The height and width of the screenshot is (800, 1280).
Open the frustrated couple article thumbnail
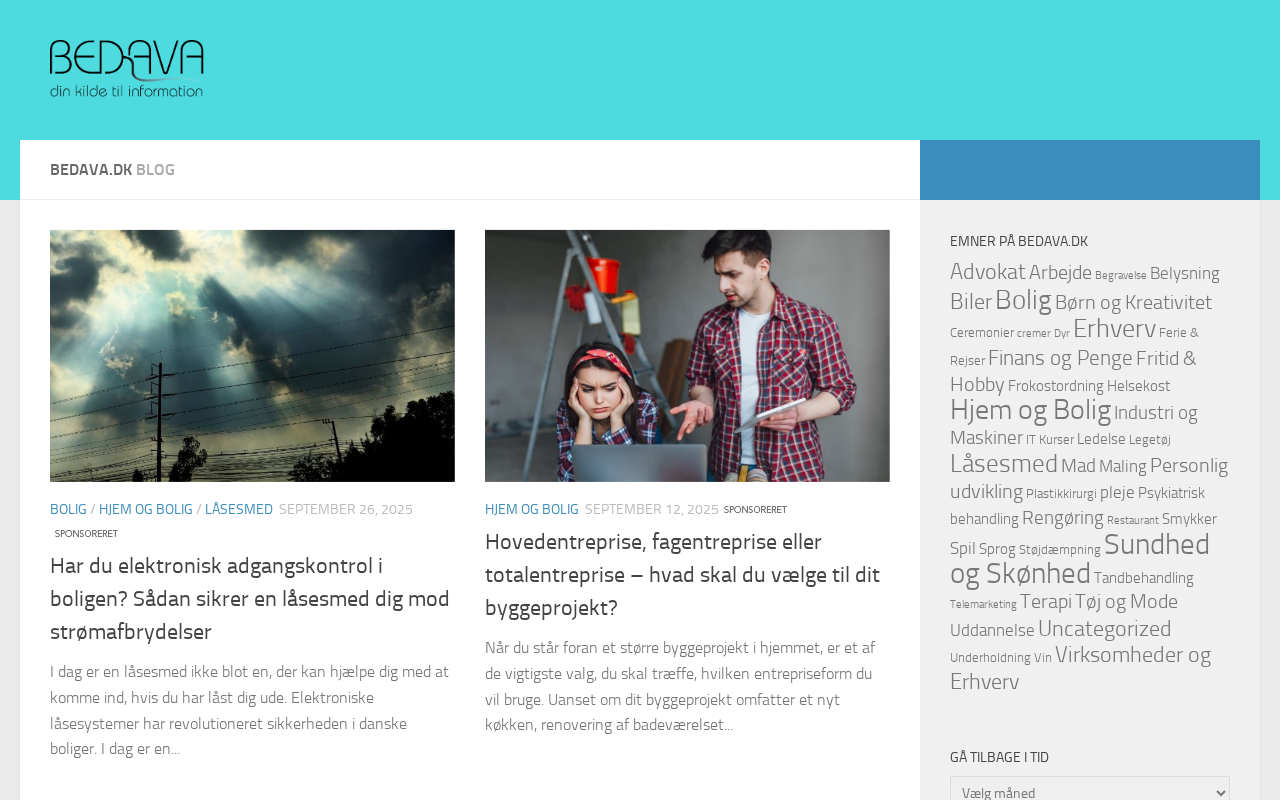687,356
